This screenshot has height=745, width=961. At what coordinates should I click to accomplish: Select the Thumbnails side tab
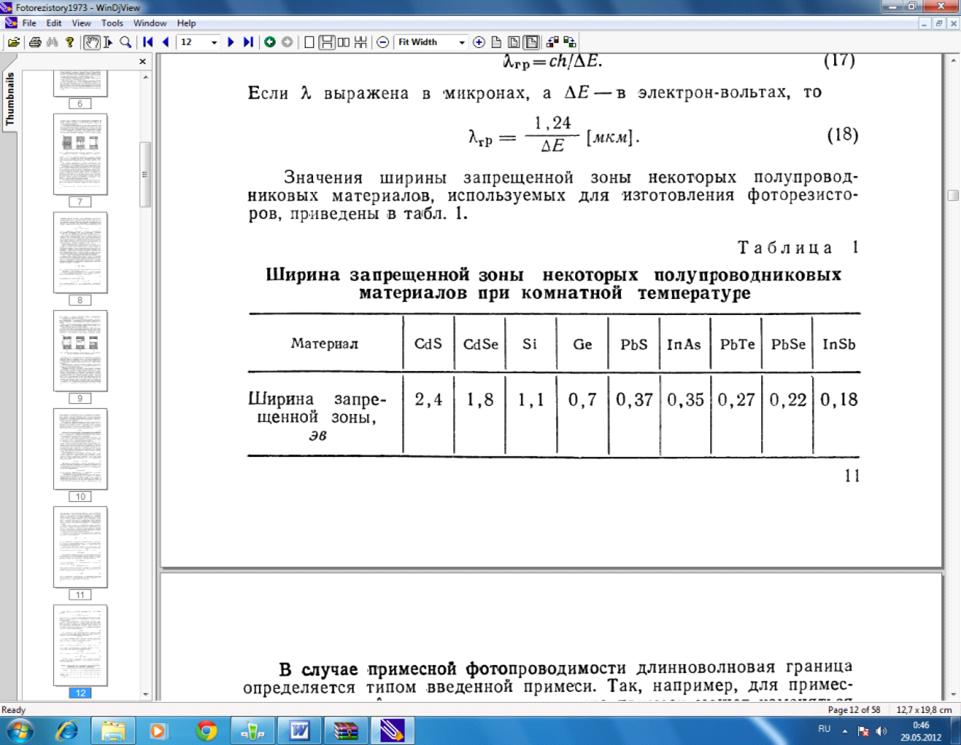(9, 99)
